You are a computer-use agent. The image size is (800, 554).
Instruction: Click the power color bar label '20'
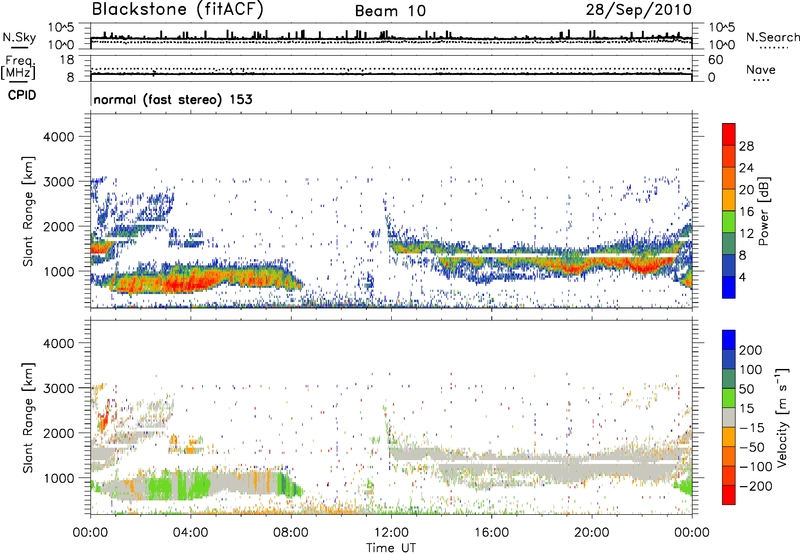tap(746, 190)
